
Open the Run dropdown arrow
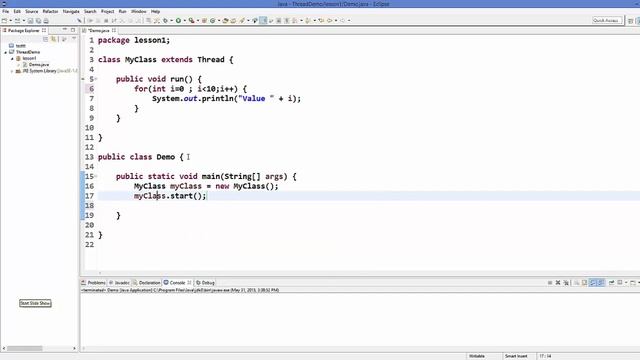click(x=184, y=20)
